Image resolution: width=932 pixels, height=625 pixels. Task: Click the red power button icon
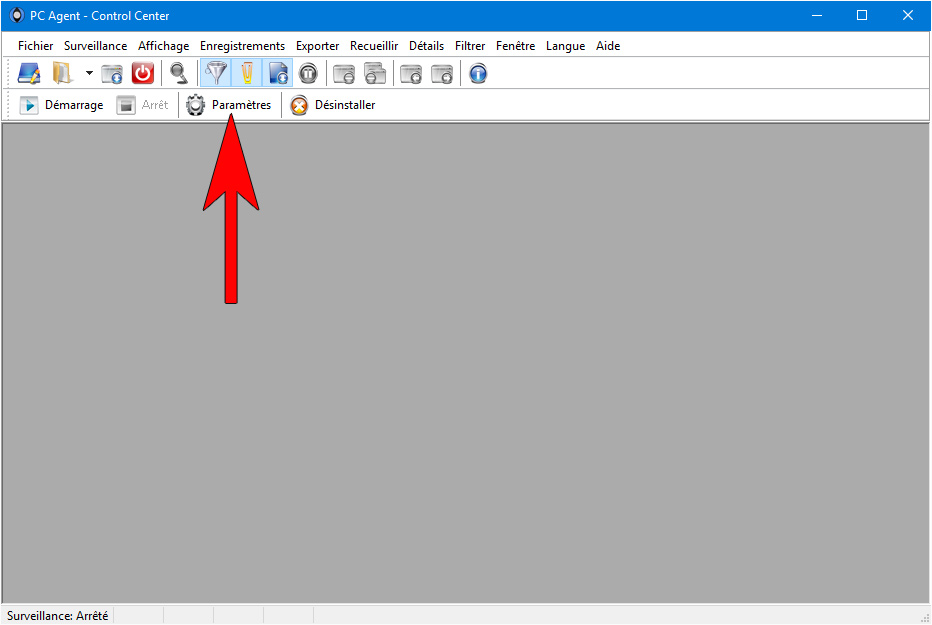coord(143,74)
